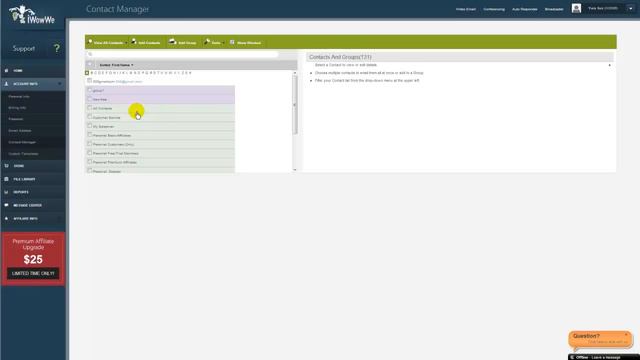Tick the select-all checkbox in list header
Image resolution: width=640 pixels, height=360 pixels.
tap(90, 64)
